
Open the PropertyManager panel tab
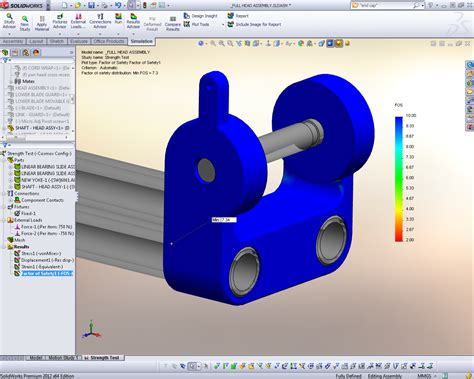click(15, 53)
